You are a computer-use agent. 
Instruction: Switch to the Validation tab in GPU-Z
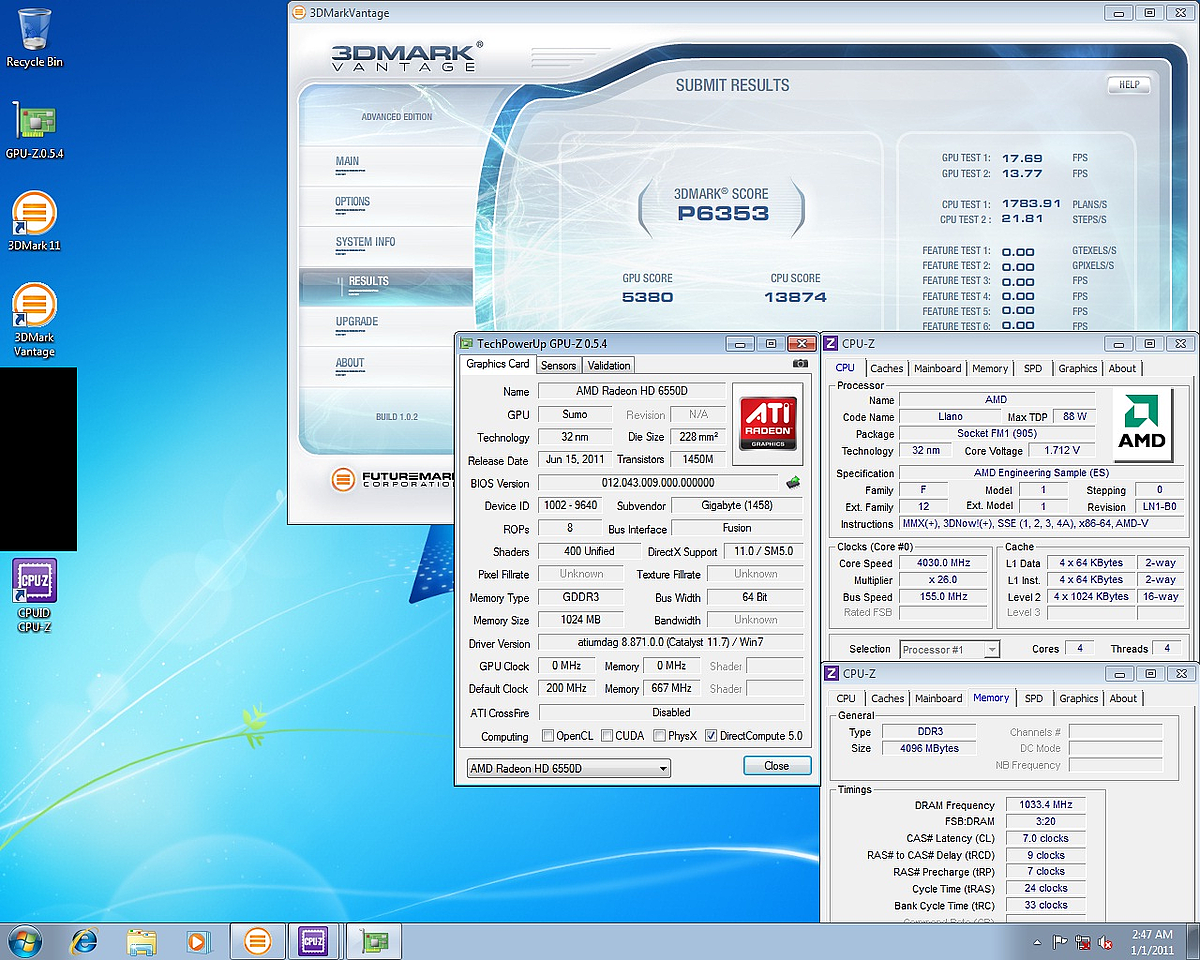609,365
